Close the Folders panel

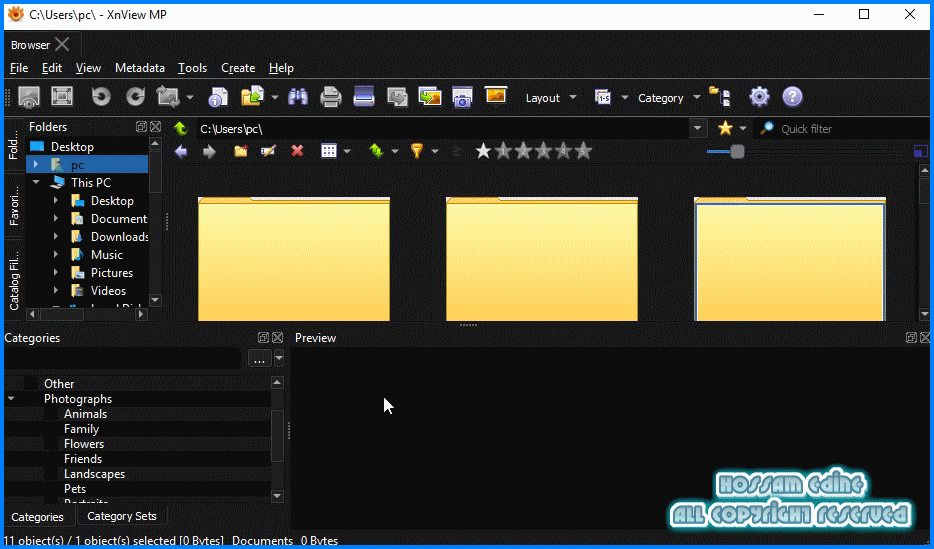pos(155,126)
